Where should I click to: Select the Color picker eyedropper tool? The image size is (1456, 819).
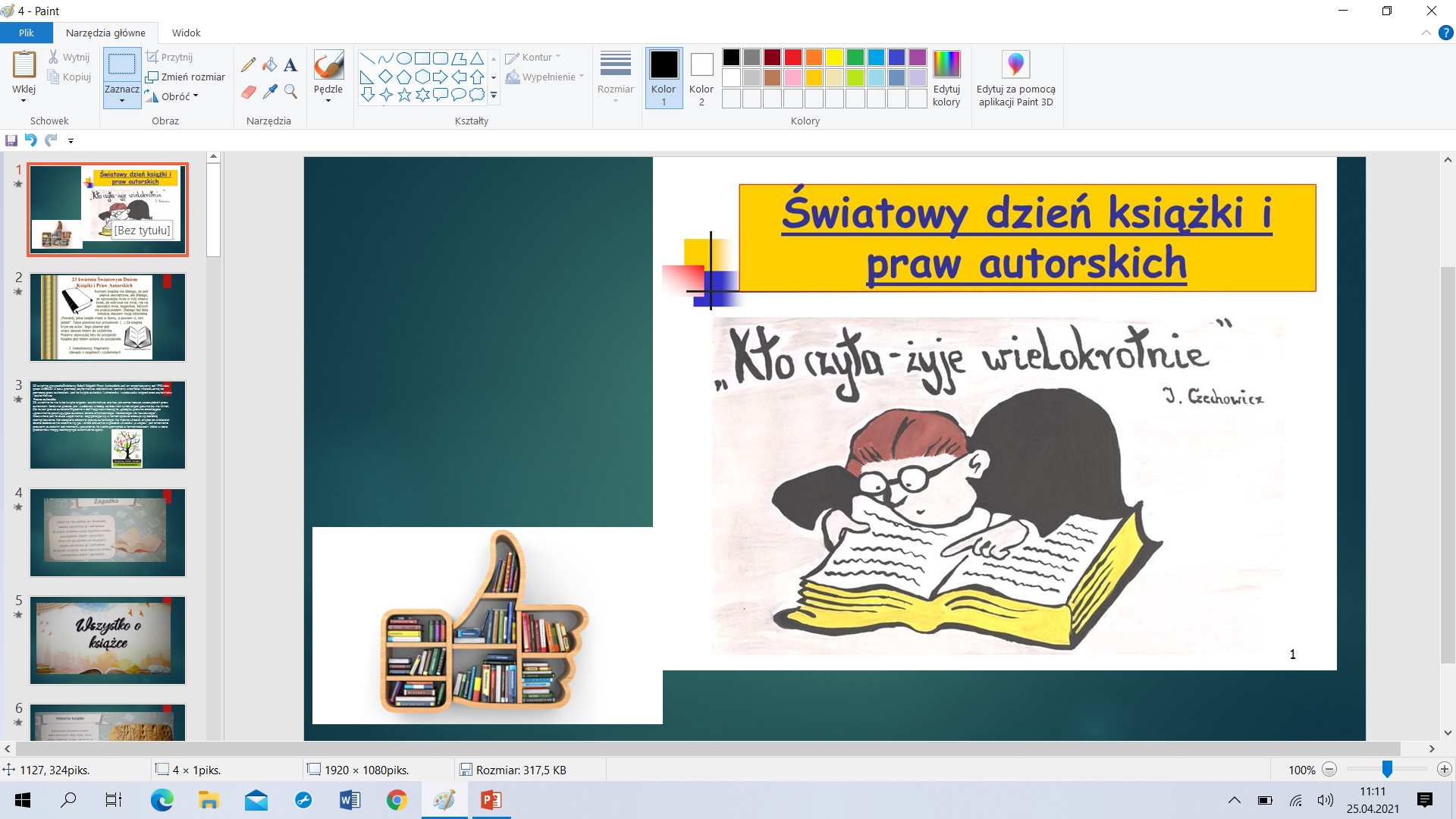tap(269, 92)
